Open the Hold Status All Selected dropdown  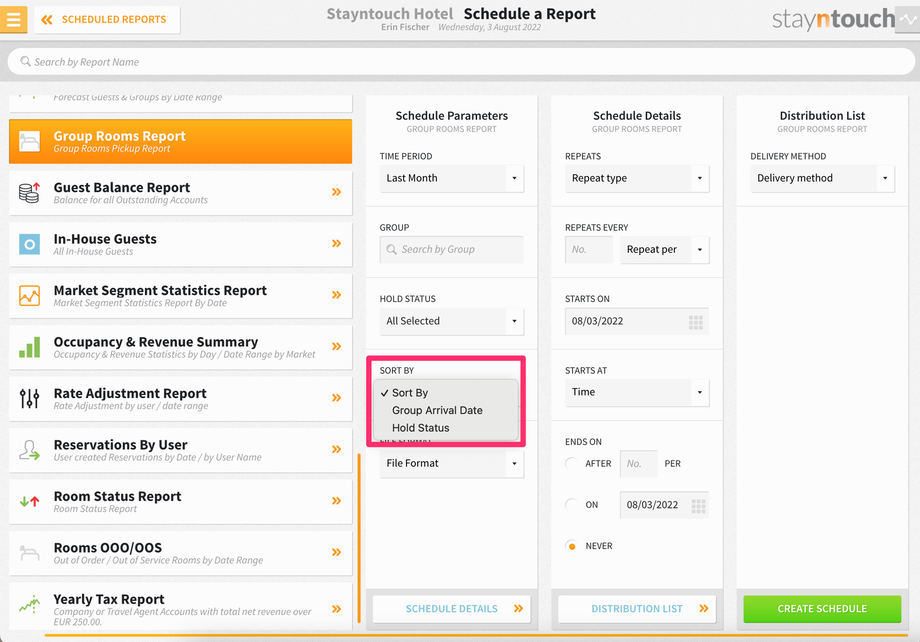coord(452,322)
